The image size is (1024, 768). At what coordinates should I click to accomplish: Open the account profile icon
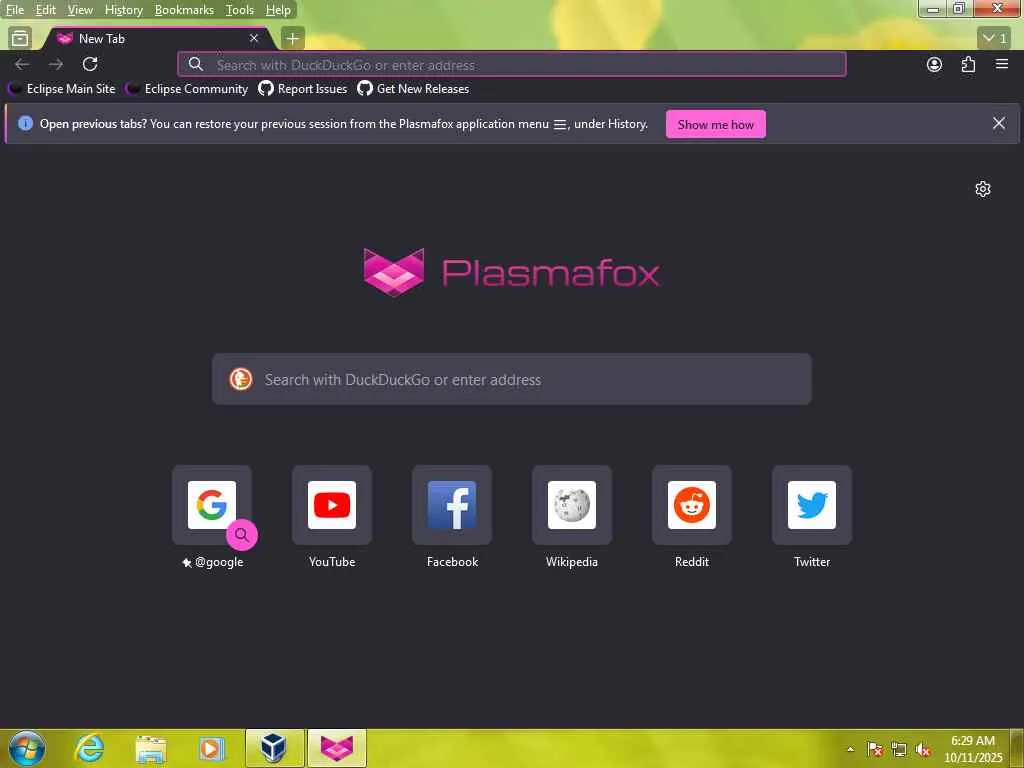coord(935,64)
